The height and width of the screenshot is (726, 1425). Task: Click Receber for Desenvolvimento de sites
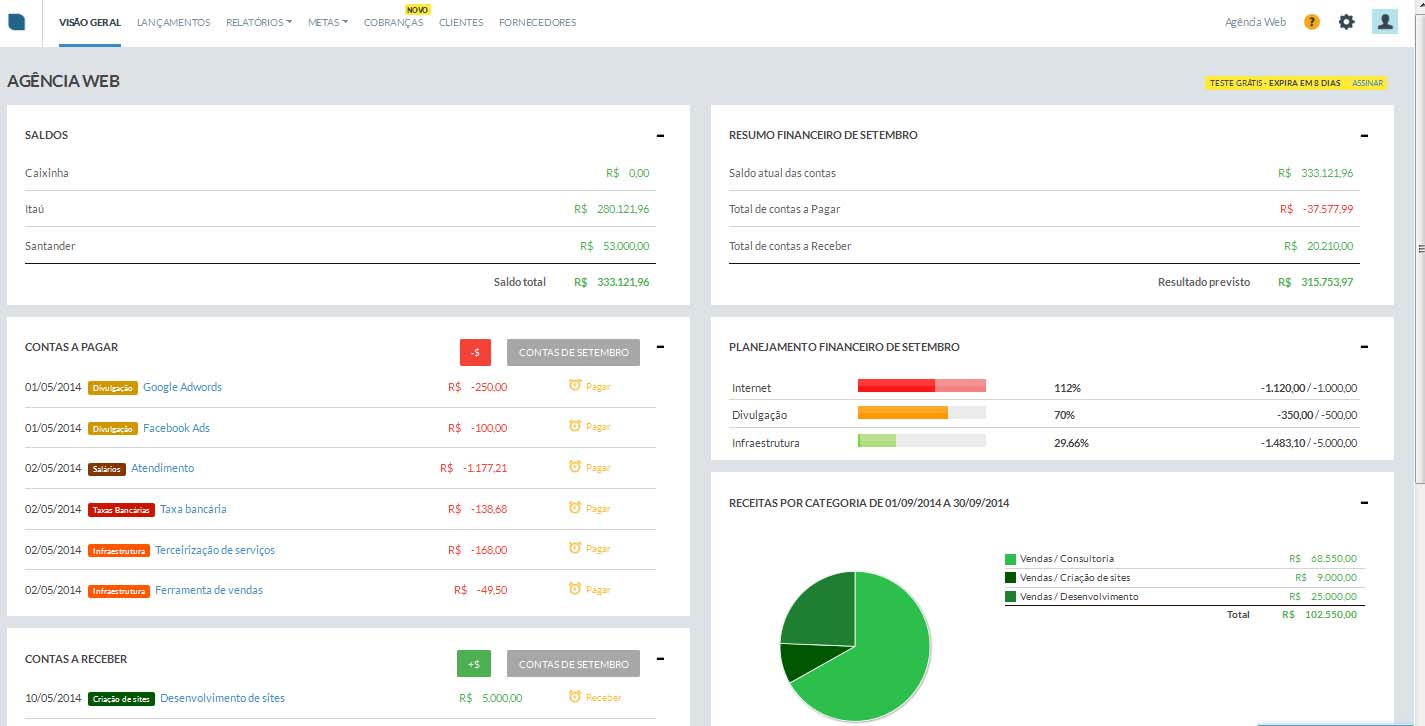(x=603, y=697)
